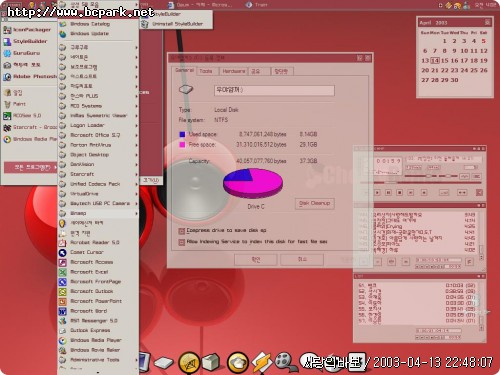
Task: Open the DeskVision folder entry
Action: click(x=98, y=164)
